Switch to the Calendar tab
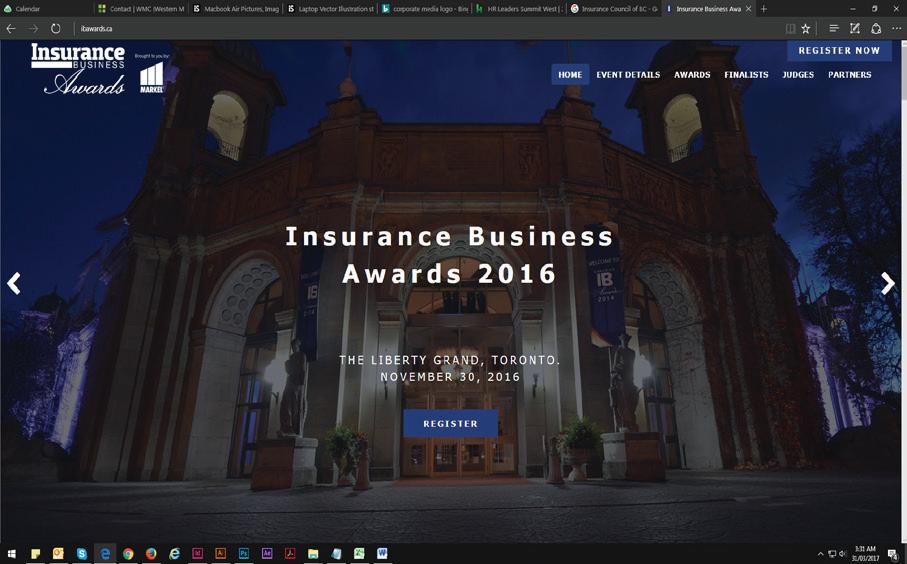 46,9
